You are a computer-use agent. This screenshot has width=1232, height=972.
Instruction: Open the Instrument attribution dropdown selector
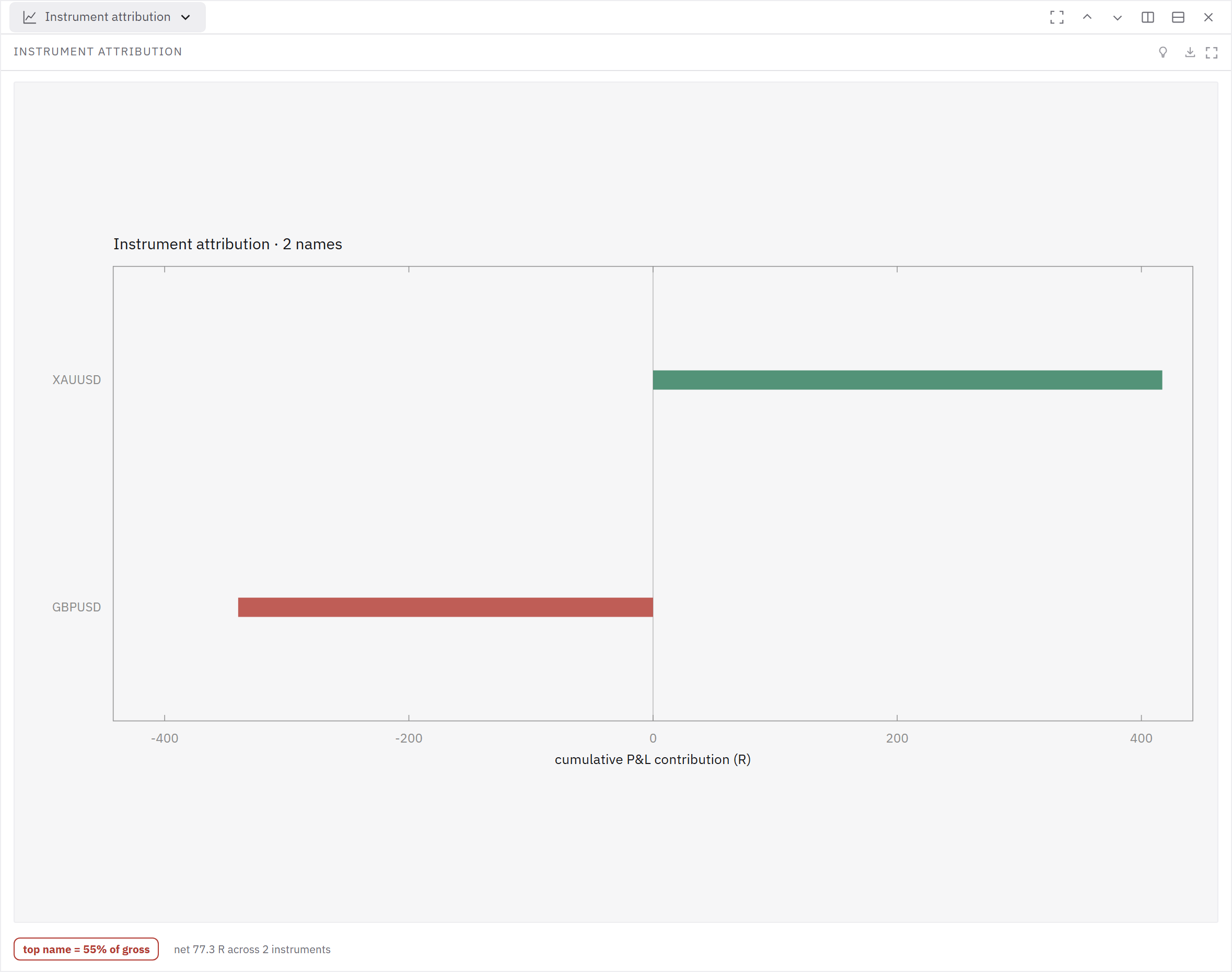pyautogui.click(x=108, y=17)
